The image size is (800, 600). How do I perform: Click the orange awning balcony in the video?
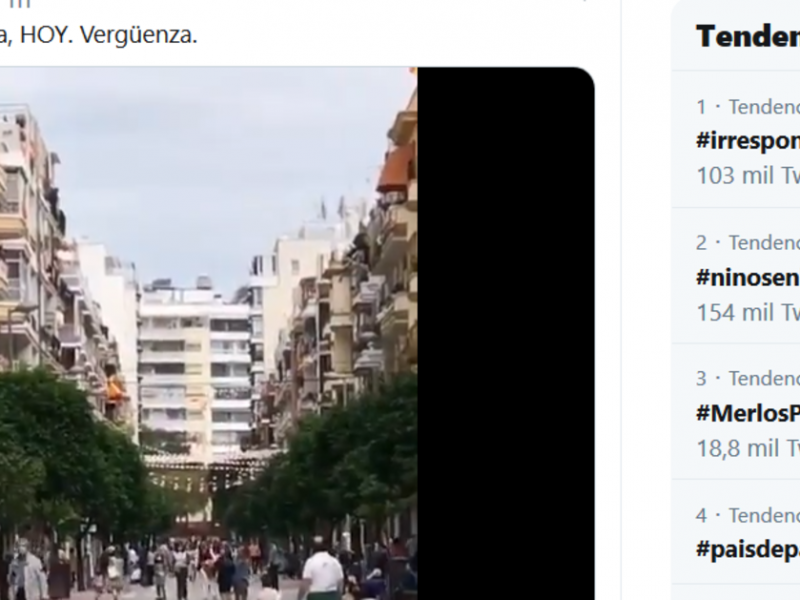click(x=397, y=166)
